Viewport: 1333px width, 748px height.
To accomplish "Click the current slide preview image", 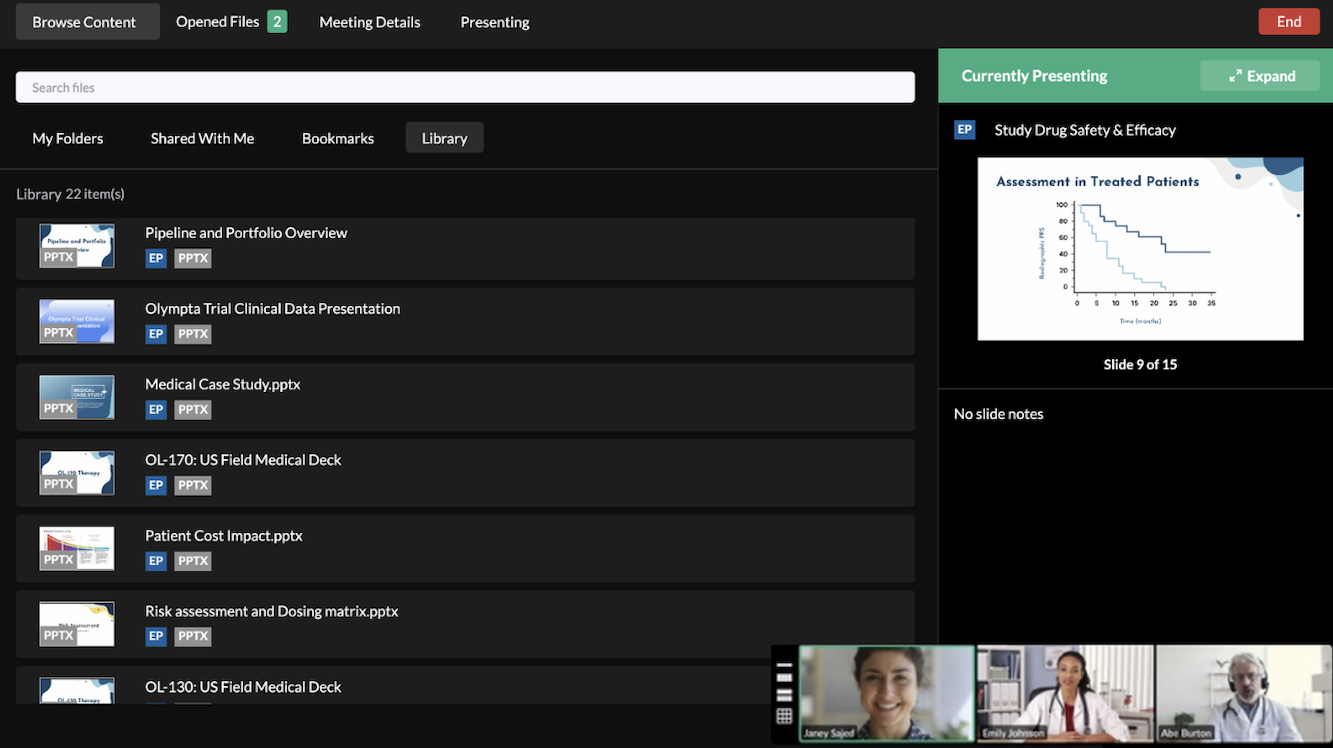I will click(x=1140, y=249).
